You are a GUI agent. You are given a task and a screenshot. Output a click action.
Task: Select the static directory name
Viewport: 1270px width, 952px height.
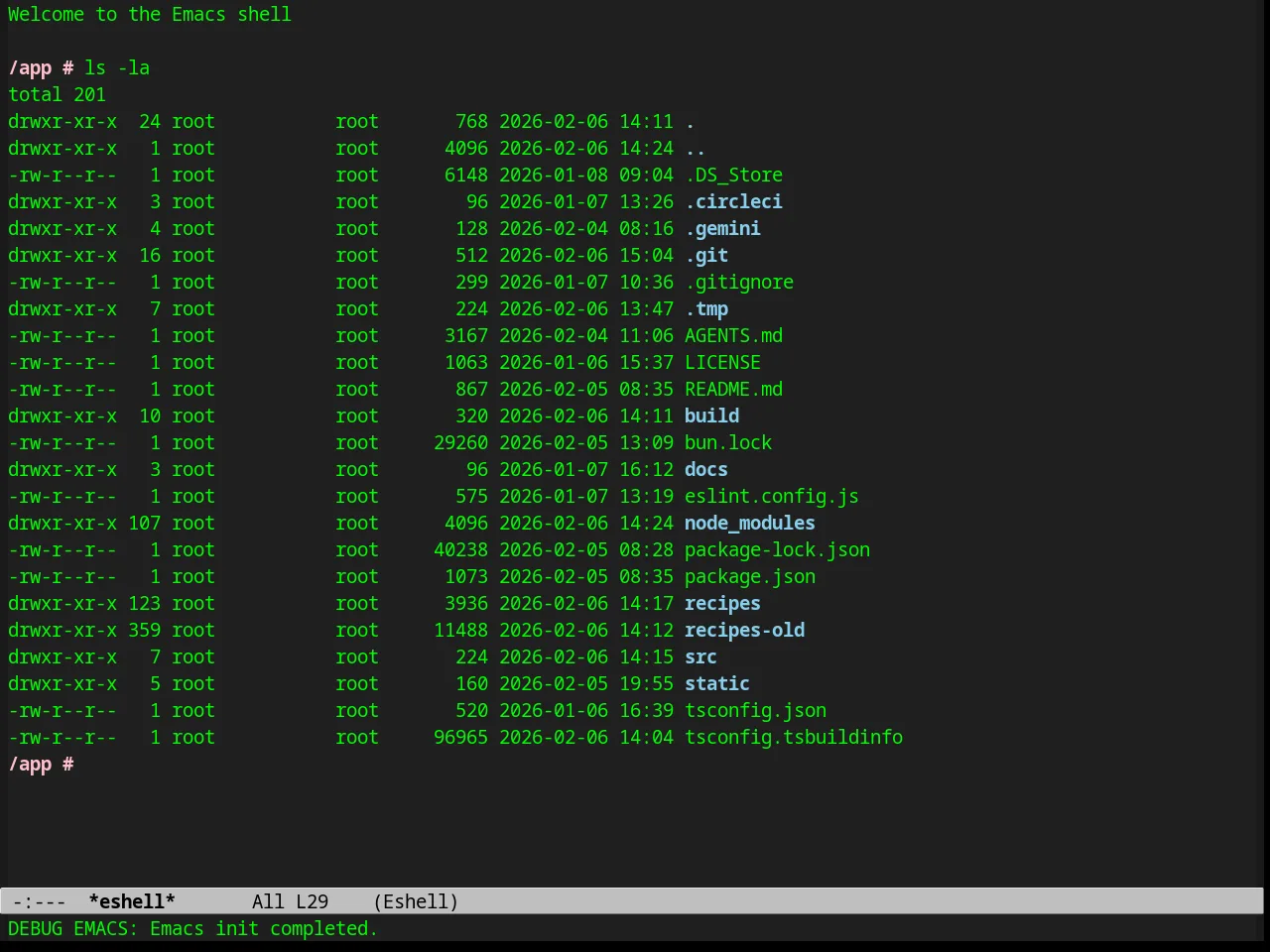click(717, 684)
